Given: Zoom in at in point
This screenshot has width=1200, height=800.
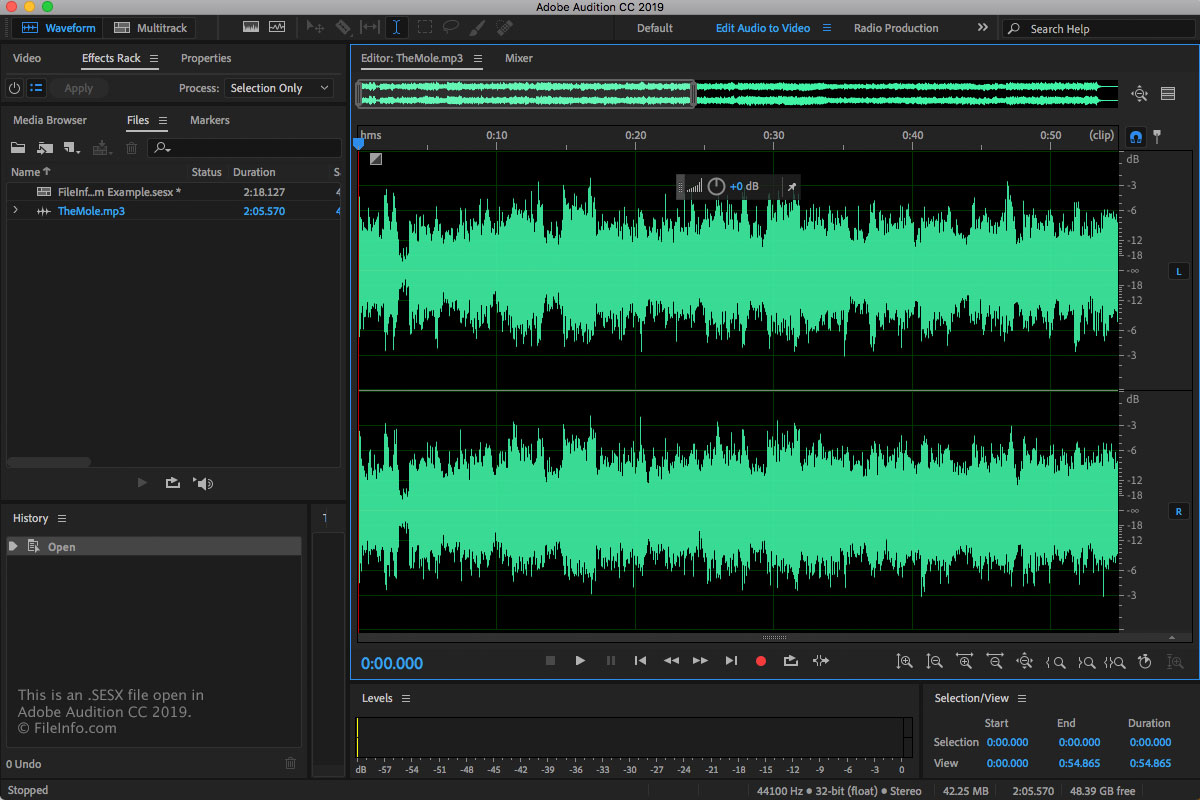Looking at the screenshot, I should click(1055, 661).
